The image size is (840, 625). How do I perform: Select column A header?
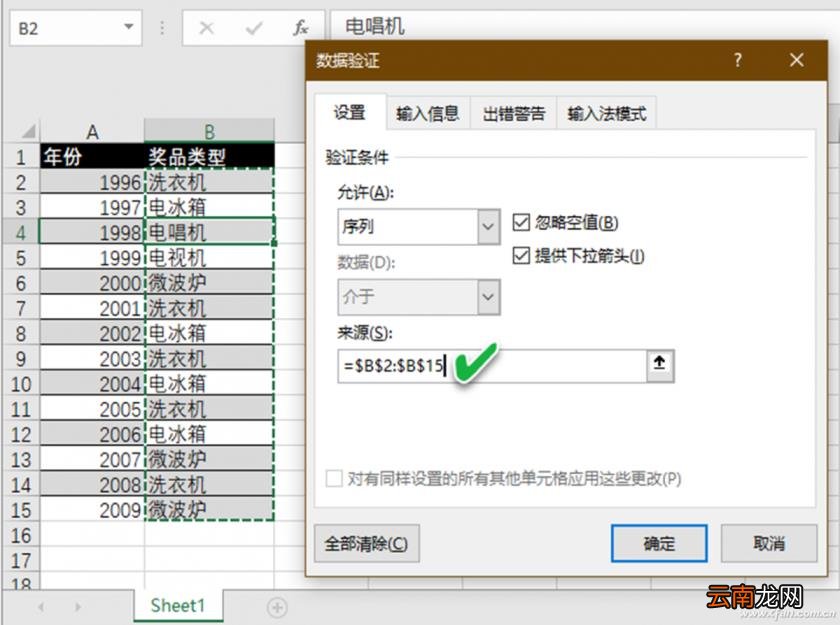(92, 131)
